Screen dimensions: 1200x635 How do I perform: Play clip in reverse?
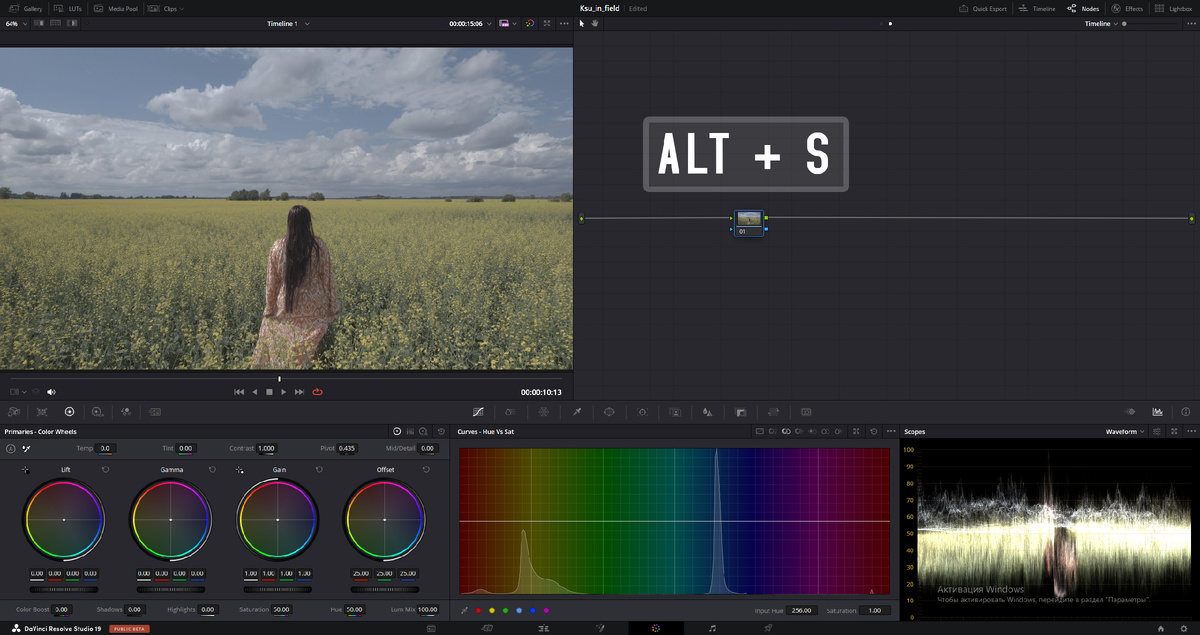tap(254, 392)
